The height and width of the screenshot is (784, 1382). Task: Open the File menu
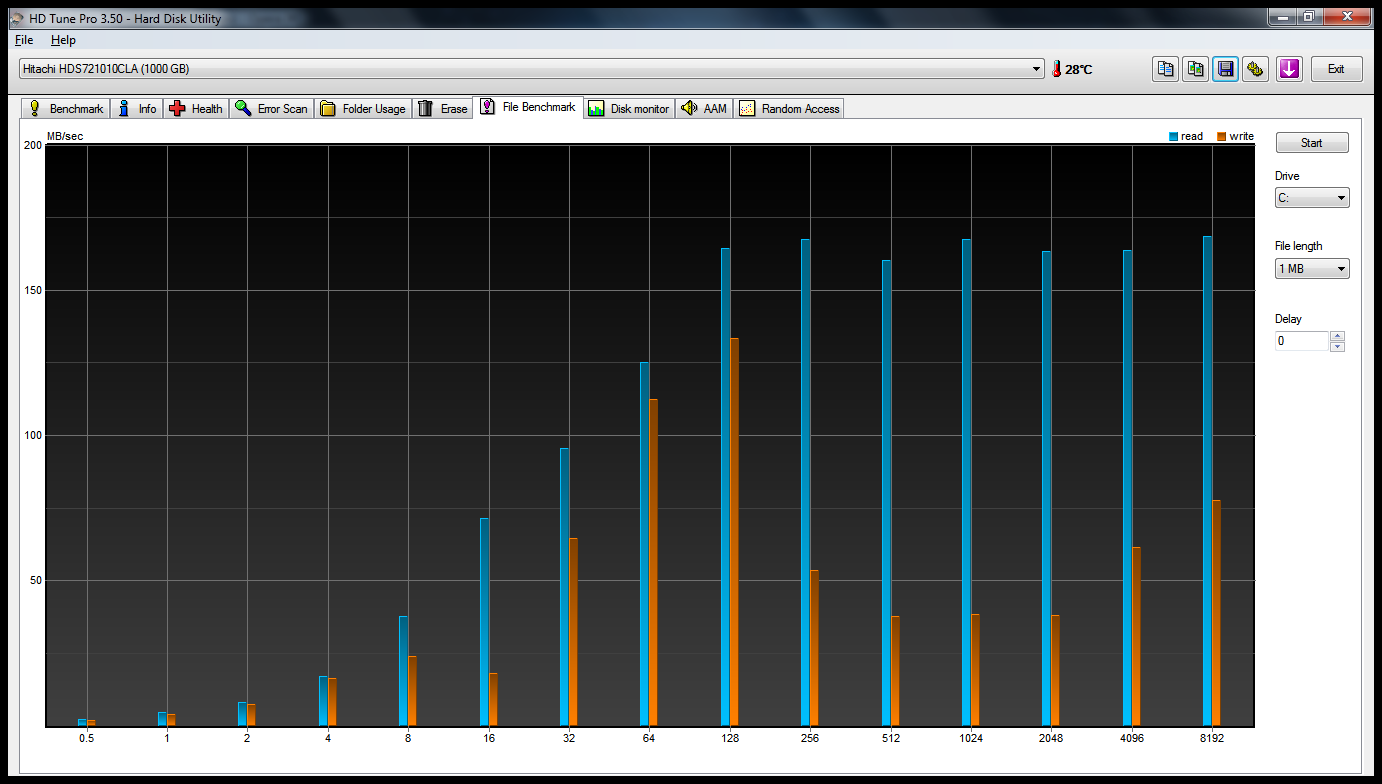24,40
